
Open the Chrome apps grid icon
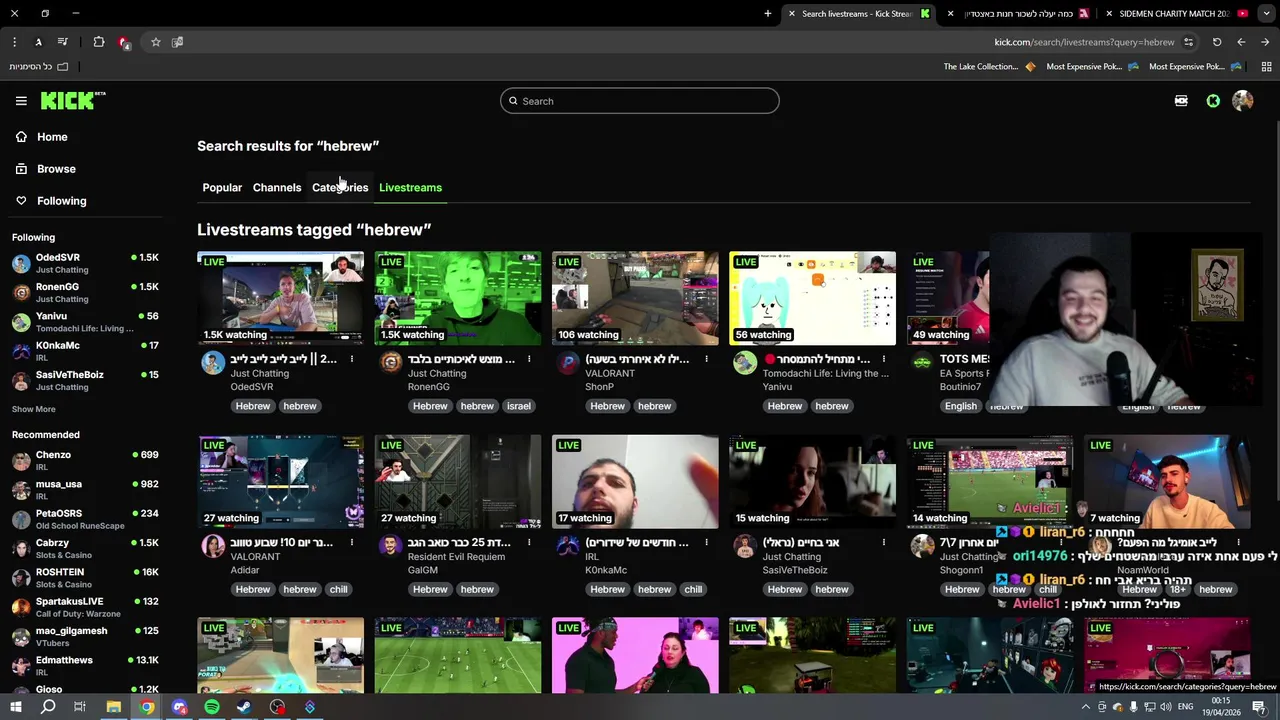1266,66
